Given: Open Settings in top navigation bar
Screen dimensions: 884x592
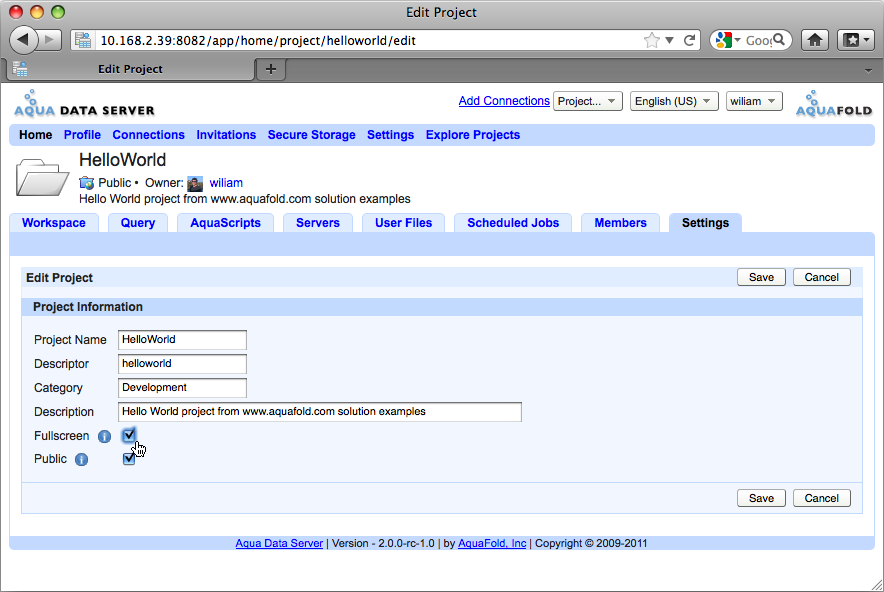Looking at the screenshot, I should point(390,135).
